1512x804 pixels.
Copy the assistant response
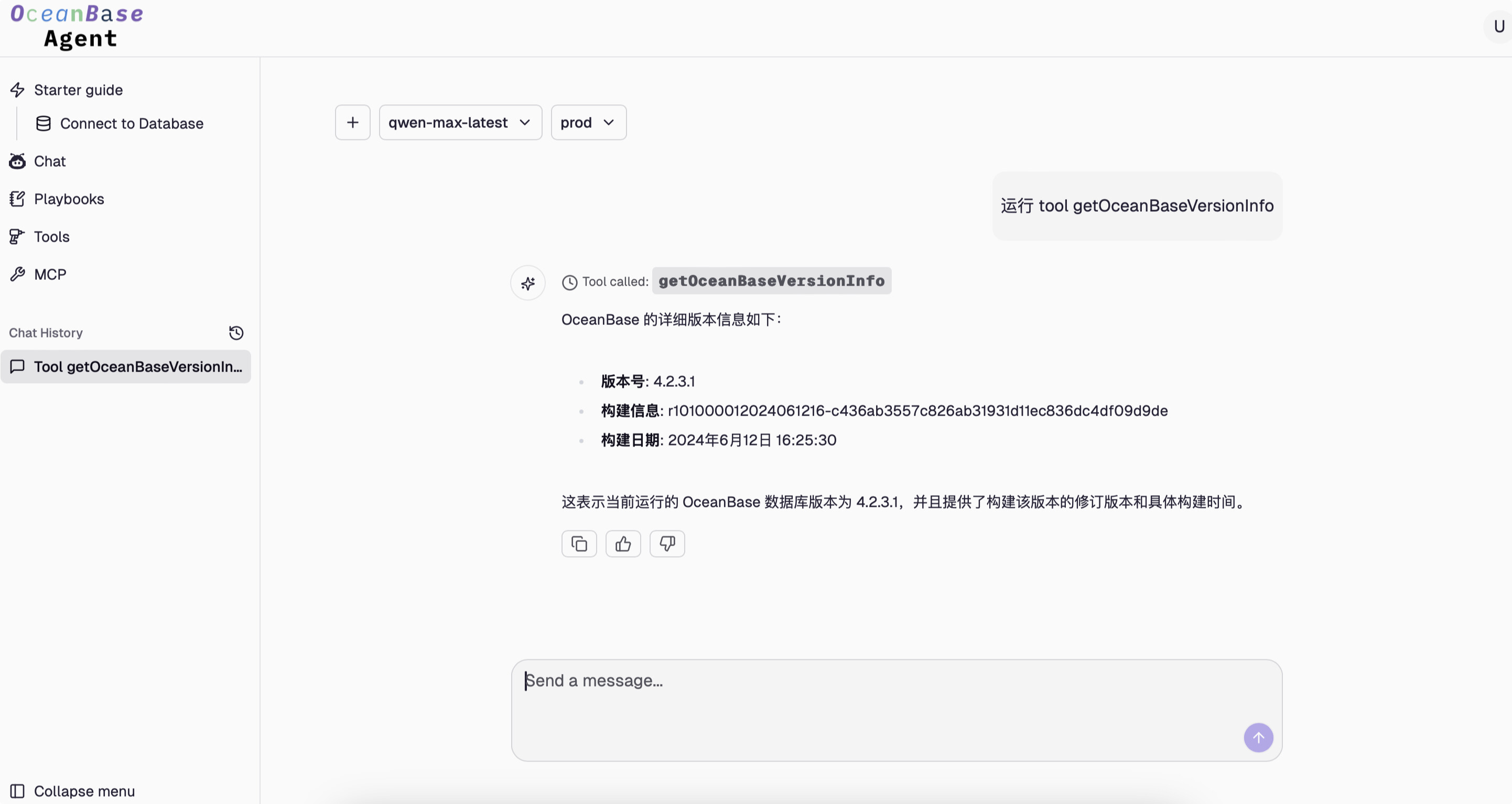tap(579, 544)
